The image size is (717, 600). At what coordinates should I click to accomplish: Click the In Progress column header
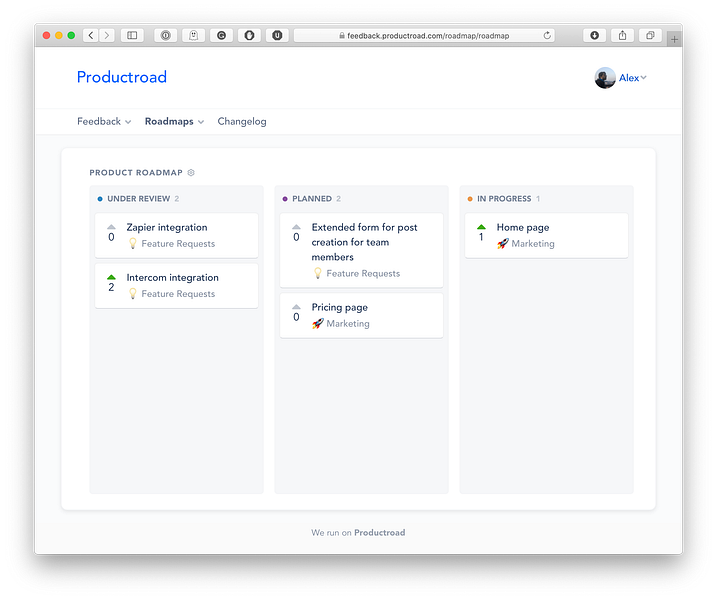coord(504,198)
